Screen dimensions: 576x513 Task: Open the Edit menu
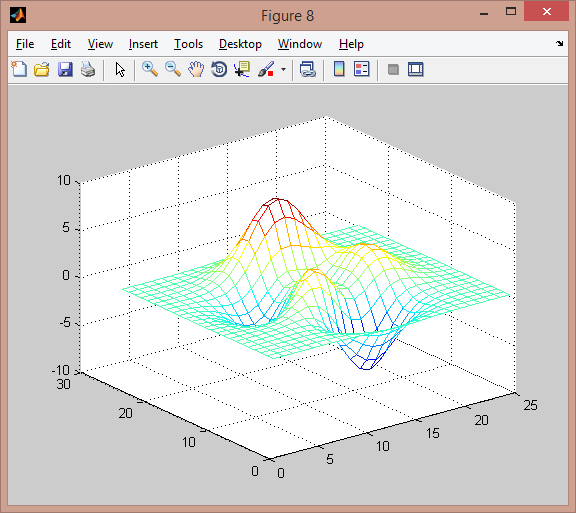[61, 44]
